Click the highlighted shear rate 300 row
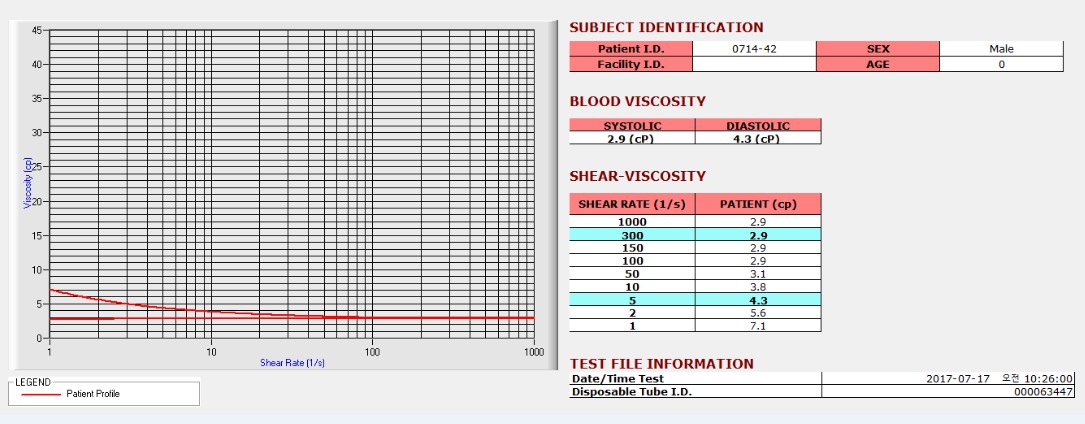The image size is (1085, 424). (x=695, y=235)
